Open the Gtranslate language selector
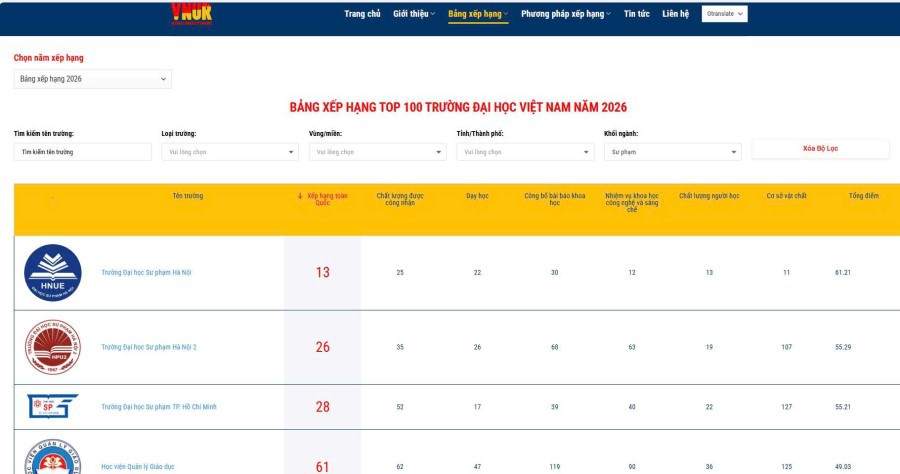This screenshot has height=474, width=900. coord(725,14)
